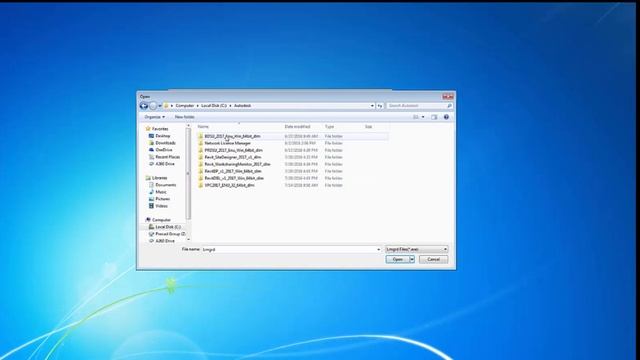This screenshot has height=360, width=640.
Task: Open OneDrive in the navigation pane
Action: click(x=164, y=150)
